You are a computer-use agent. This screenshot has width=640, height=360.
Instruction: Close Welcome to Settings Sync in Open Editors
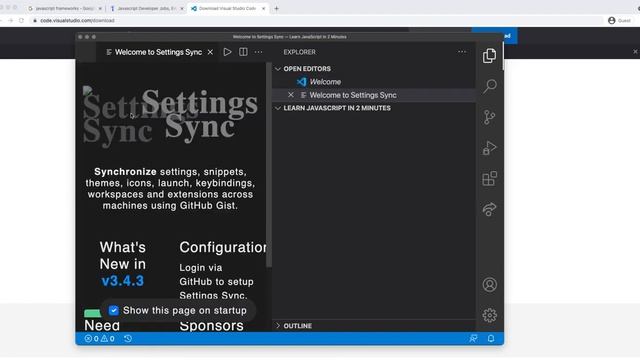click(291, 95)
